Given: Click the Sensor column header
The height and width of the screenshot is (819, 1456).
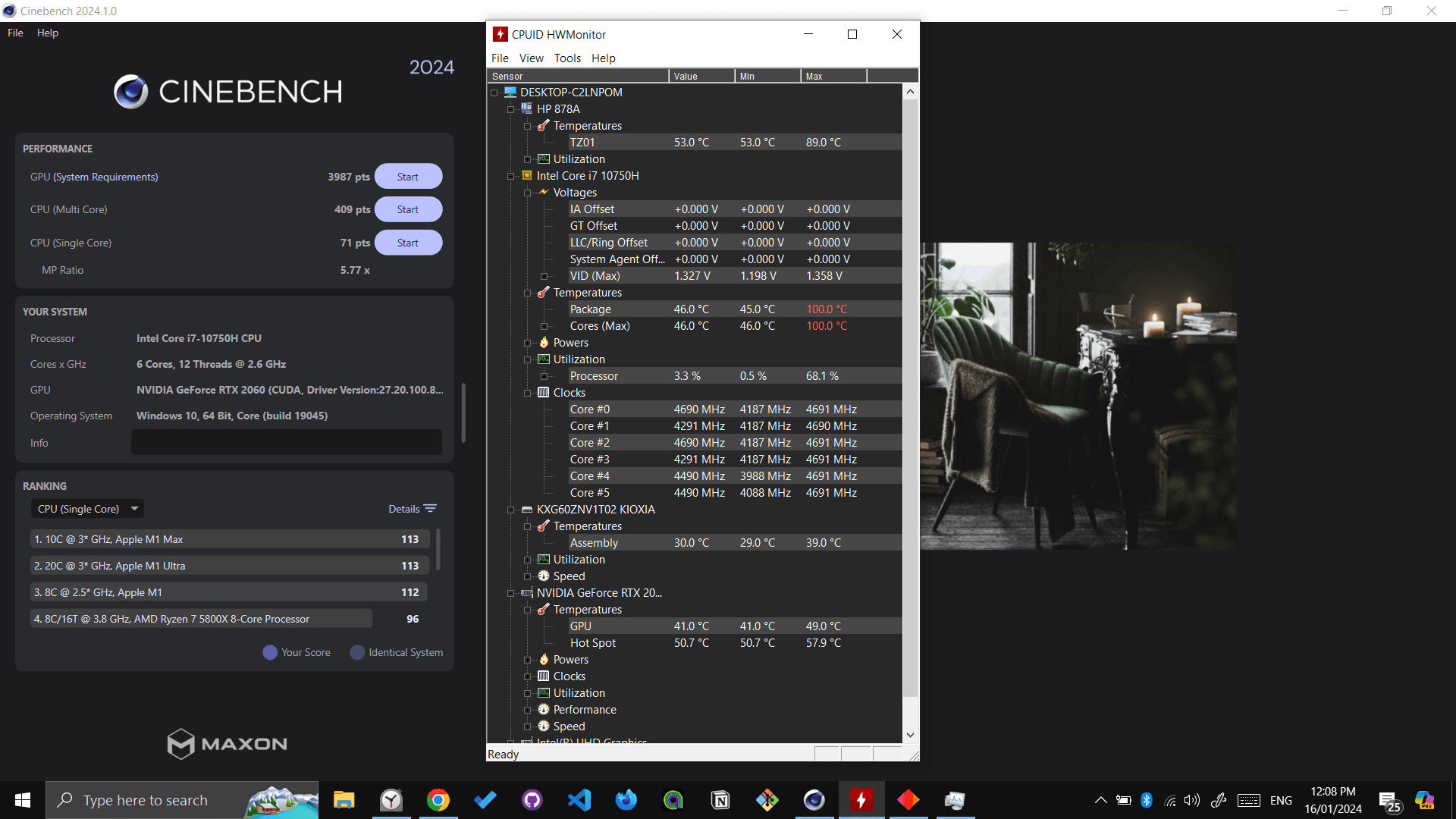Looking at the screenshot, I should (578, 76).
